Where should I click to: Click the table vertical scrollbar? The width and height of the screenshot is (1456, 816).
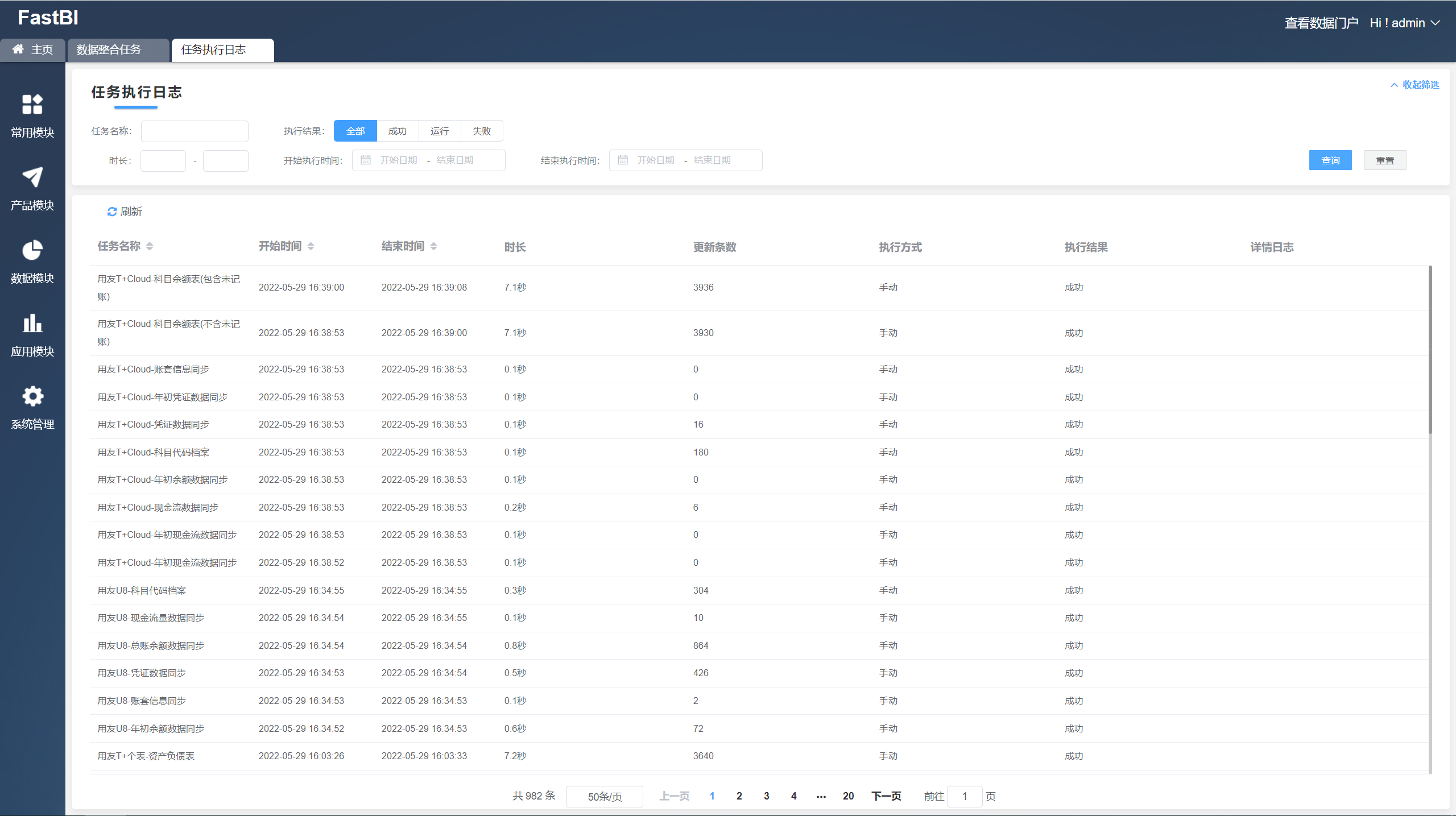pos(1430,350)
